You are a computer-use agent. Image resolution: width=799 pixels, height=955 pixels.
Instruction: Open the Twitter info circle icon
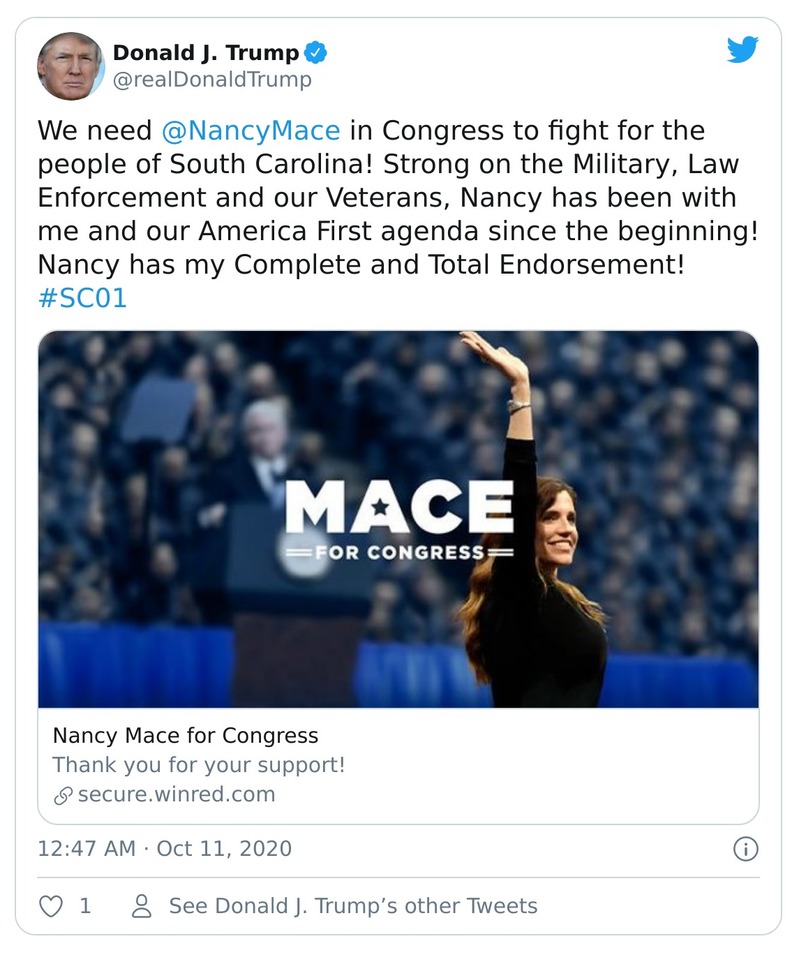pos(745,849)
